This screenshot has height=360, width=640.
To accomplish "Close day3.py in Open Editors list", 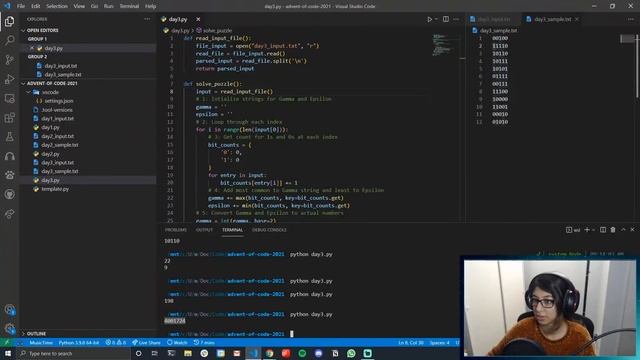I will 32,48.
